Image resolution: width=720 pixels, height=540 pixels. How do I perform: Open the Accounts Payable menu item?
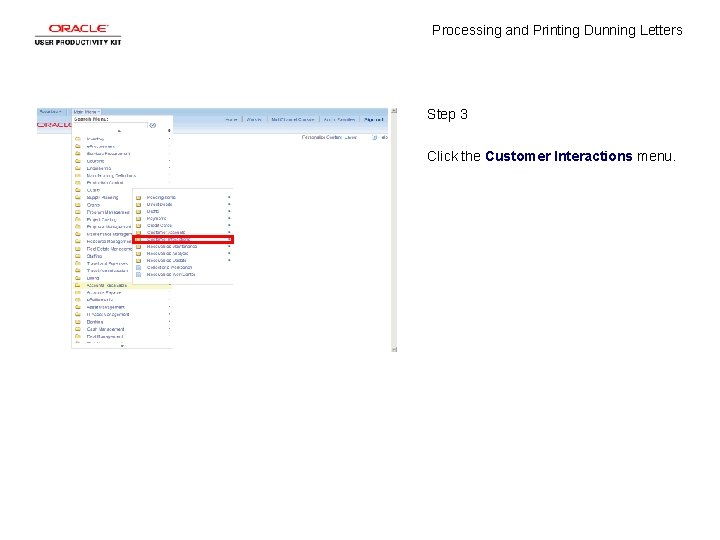click(x=104, y=292)
